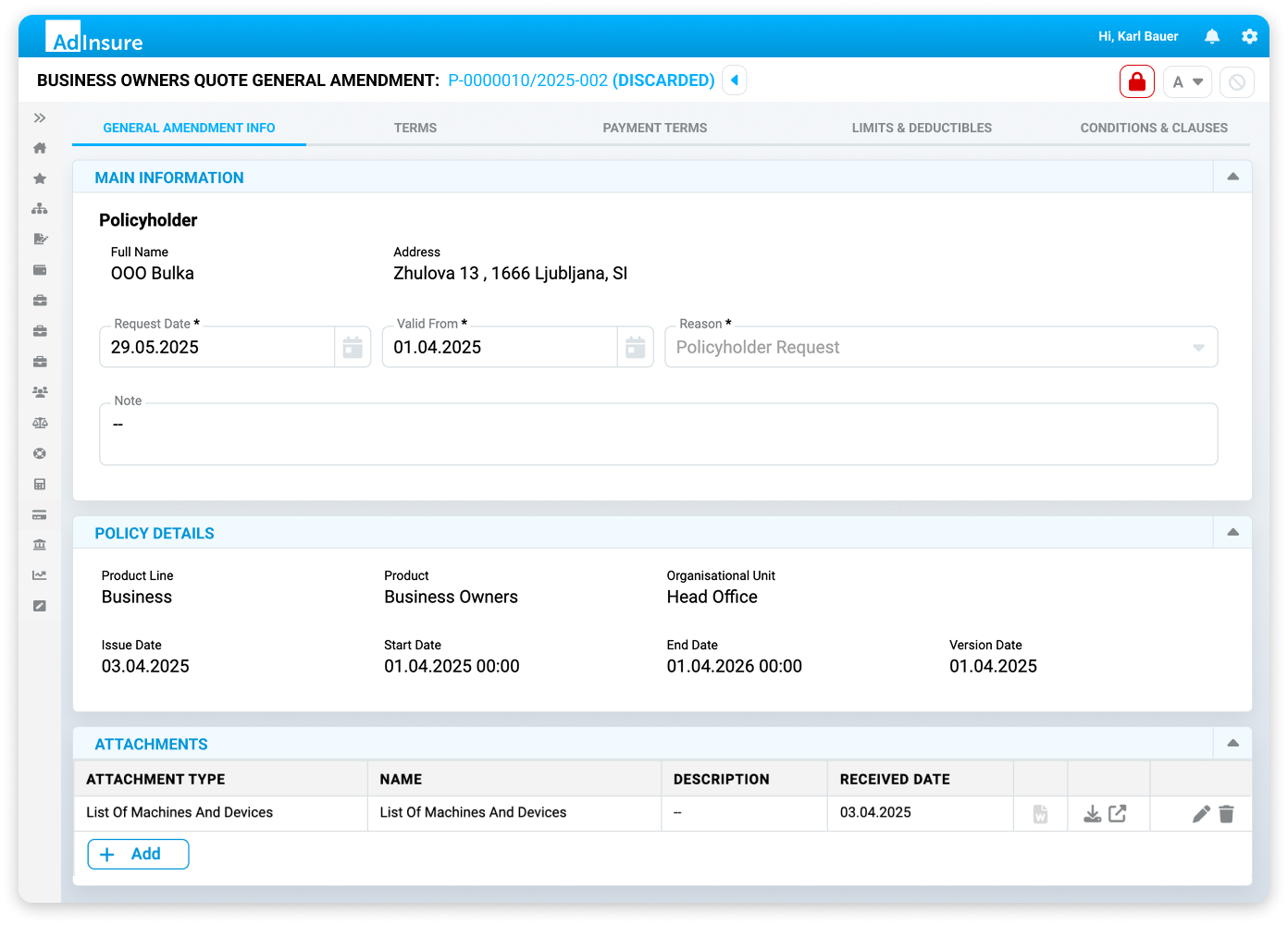Edit the attachment row via the pencil icon
The width and height of the screenshot is (1288, 925).
point(1200,813)
